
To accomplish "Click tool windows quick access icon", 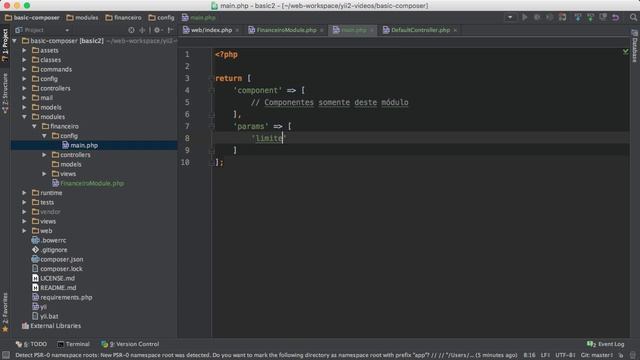I will [6, 355].
